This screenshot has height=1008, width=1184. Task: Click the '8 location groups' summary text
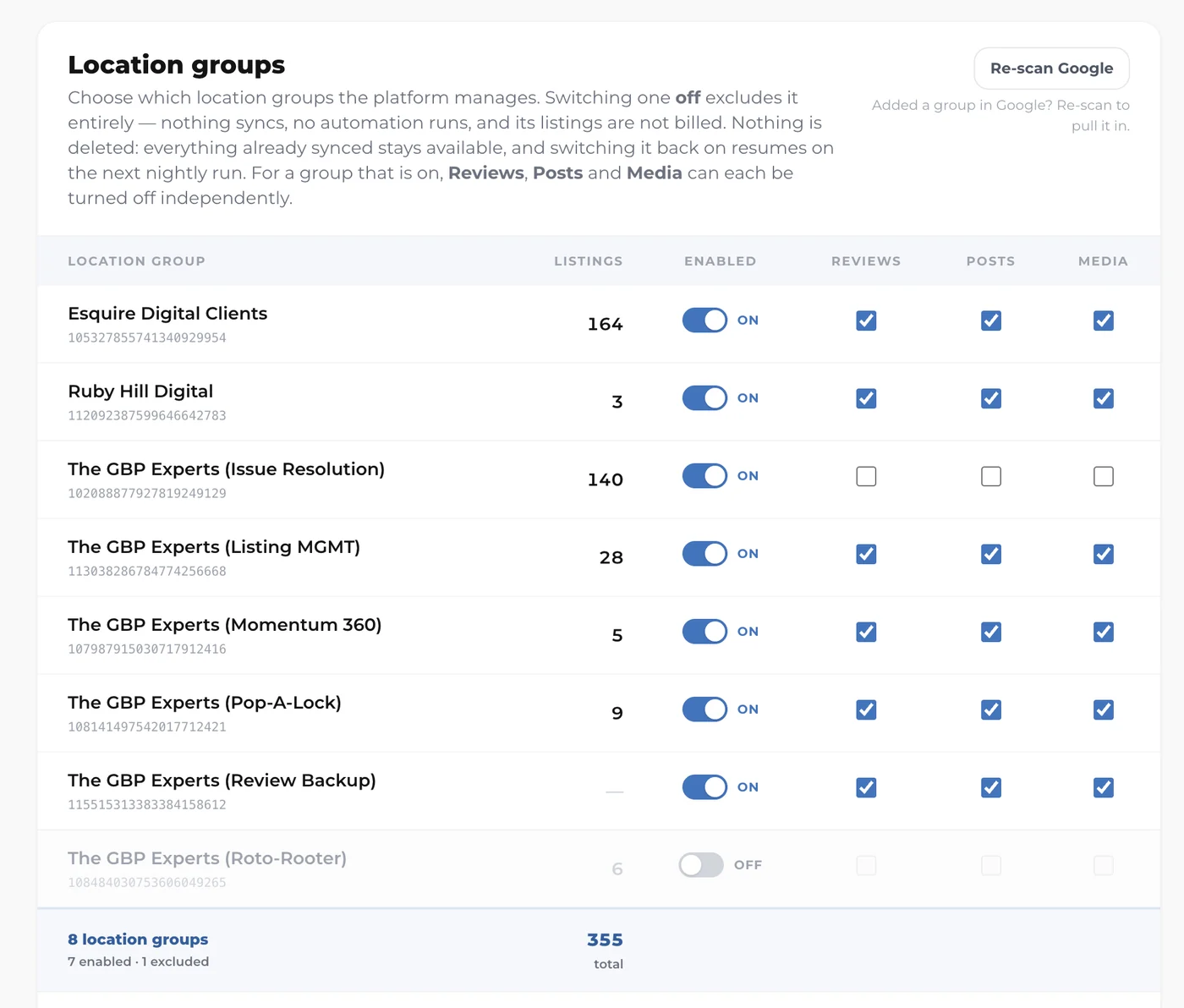(138, 940)
